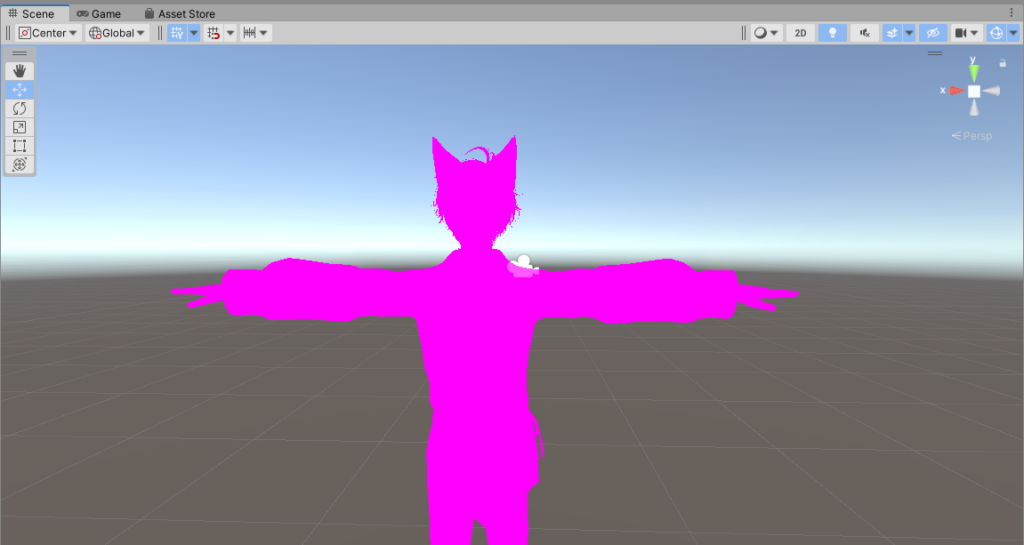1024x545 pixels.
Task: Select the Hand view tool
Action: click(20, 70)
